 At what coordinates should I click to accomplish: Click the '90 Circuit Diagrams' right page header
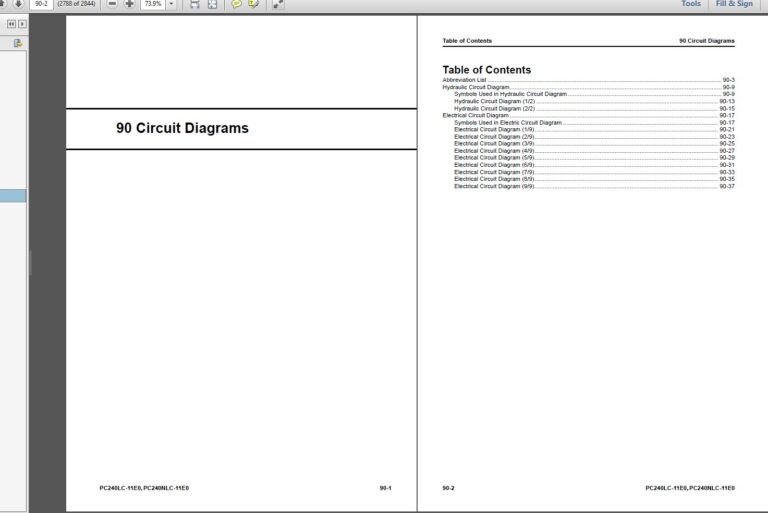point(707,41)
